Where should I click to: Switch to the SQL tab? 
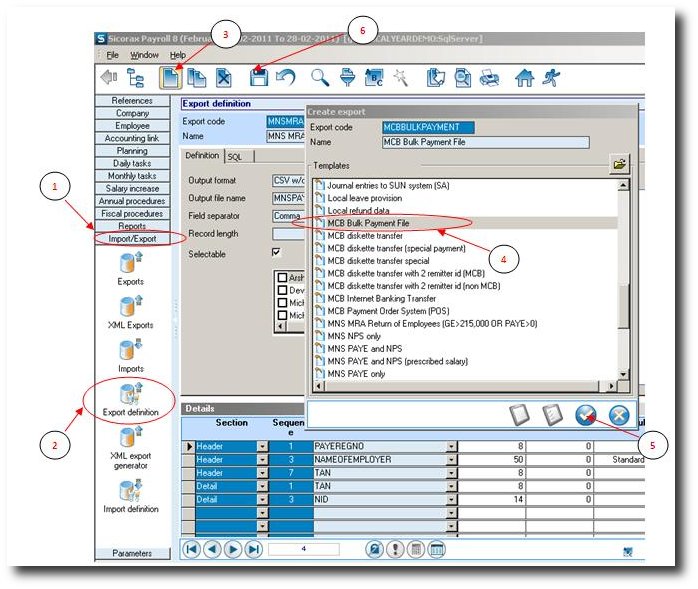[x=236, y=156]
